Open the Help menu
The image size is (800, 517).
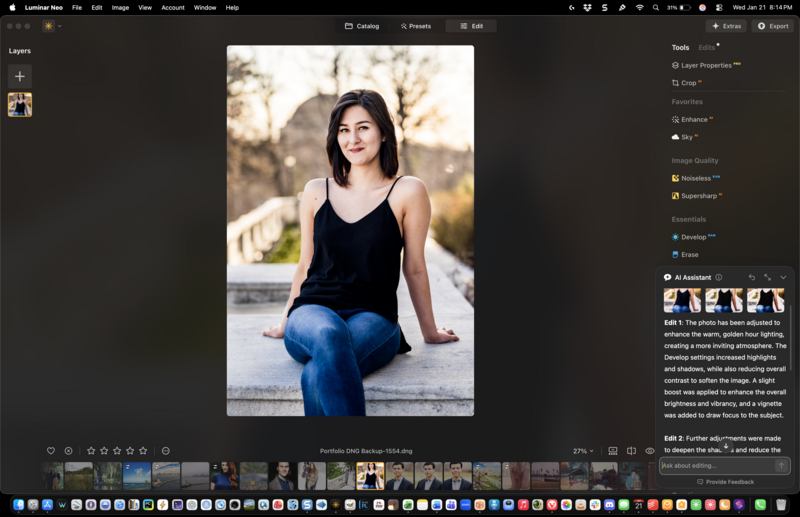click(x=232, y=8)
